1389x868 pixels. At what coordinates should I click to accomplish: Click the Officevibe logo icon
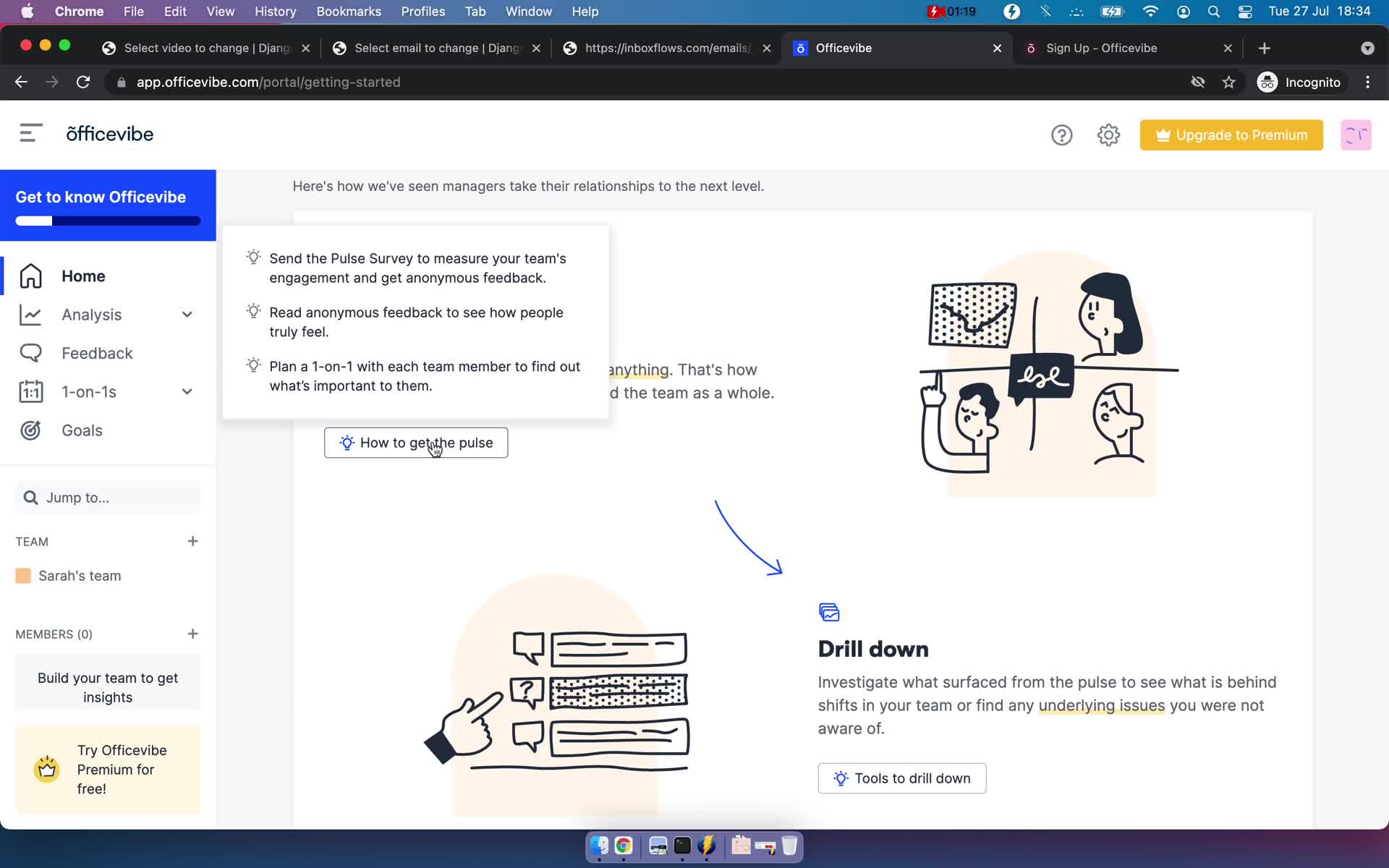click(x=109, y=133)
